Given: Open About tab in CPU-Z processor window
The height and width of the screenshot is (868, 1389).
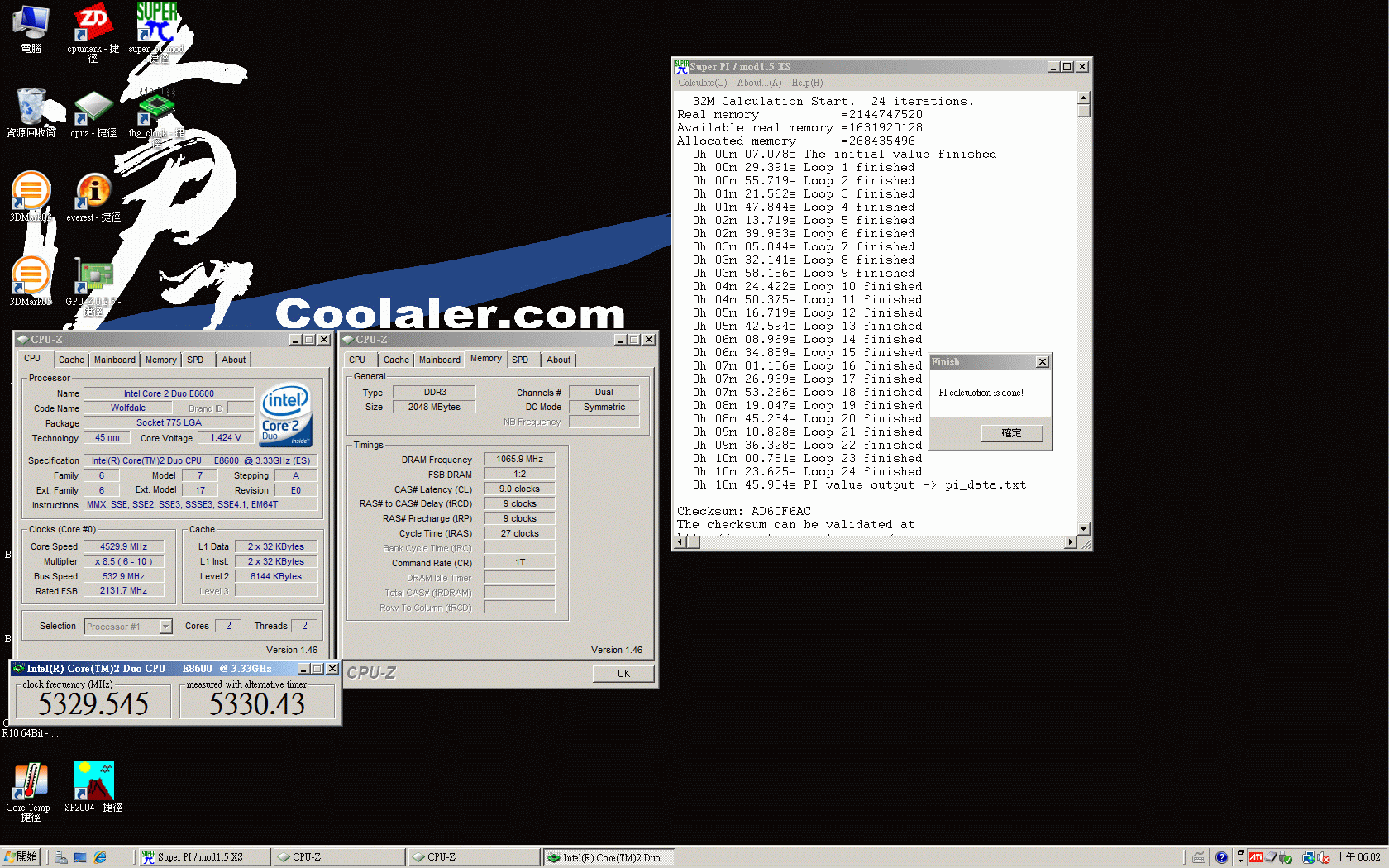Looking at the screenshot, I should [233, 360].
